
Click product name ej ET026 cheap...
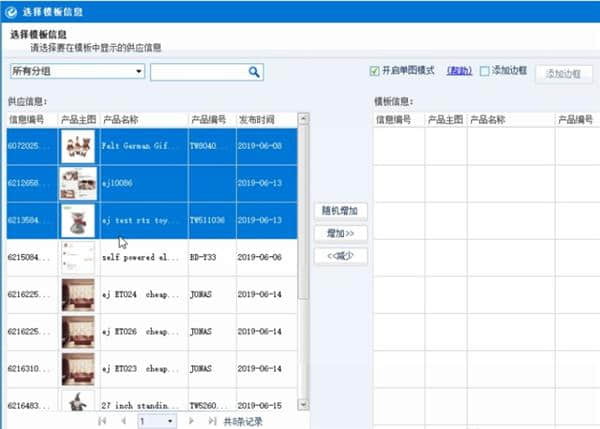click(x=140, y=331)
